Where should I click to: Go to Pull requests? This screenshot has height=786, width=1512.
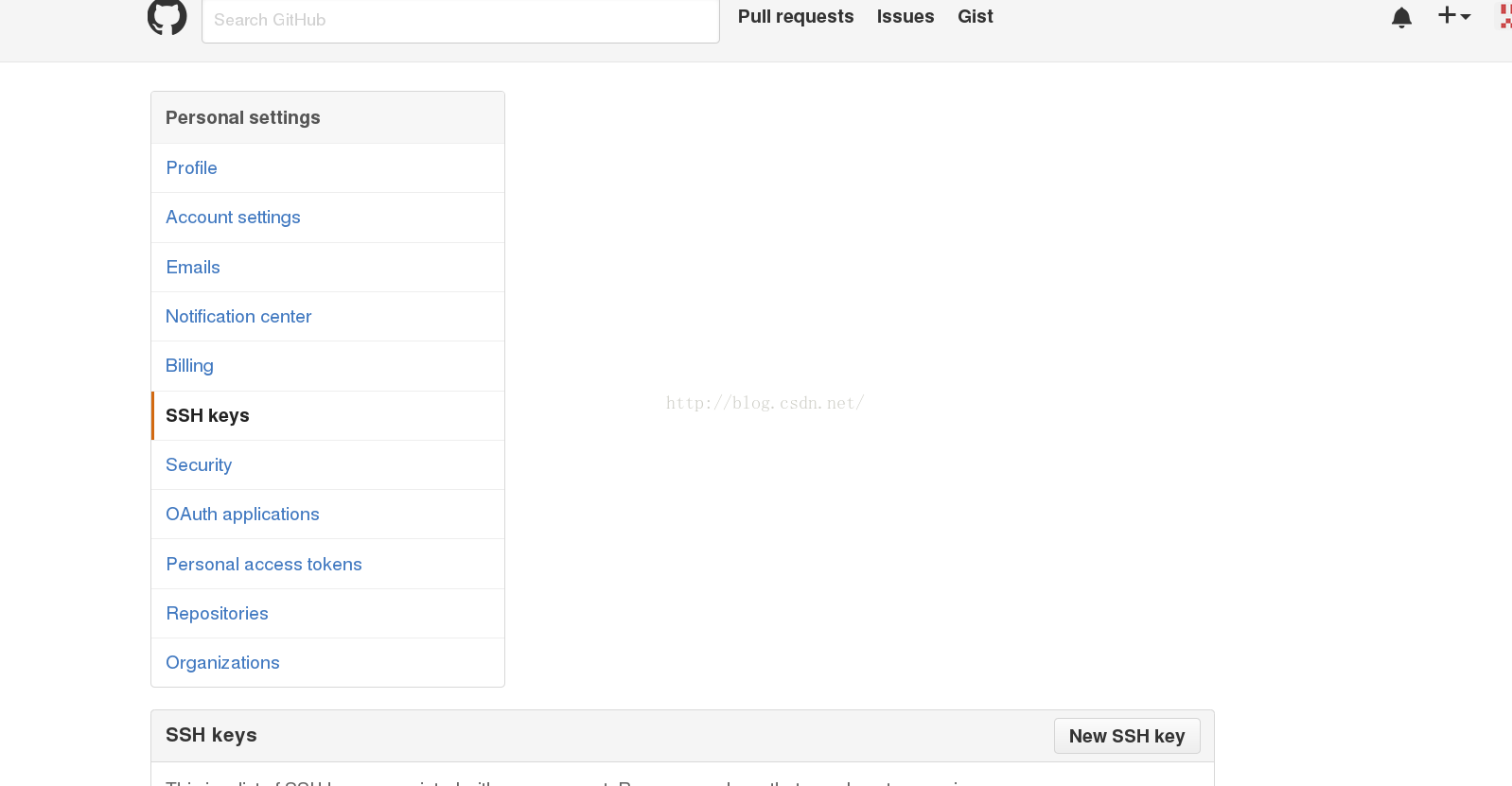click(x=796, y=16)
